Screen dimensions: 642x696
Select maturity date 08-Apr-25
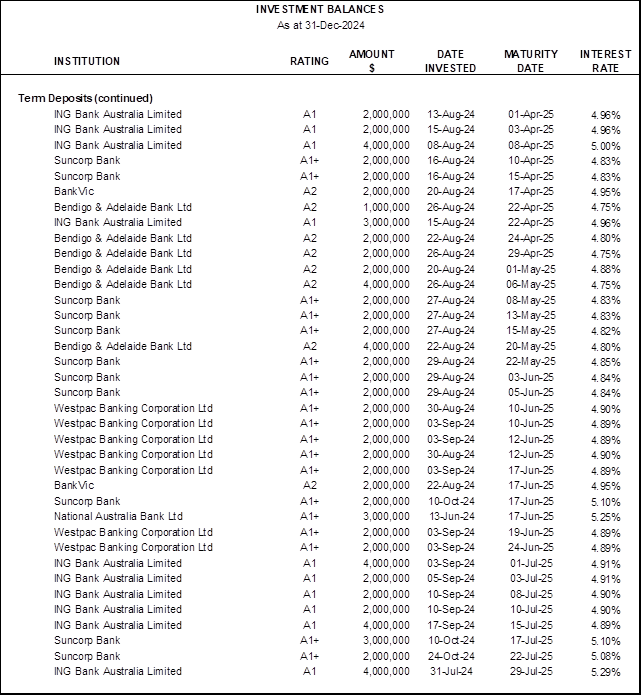[531, 146]
